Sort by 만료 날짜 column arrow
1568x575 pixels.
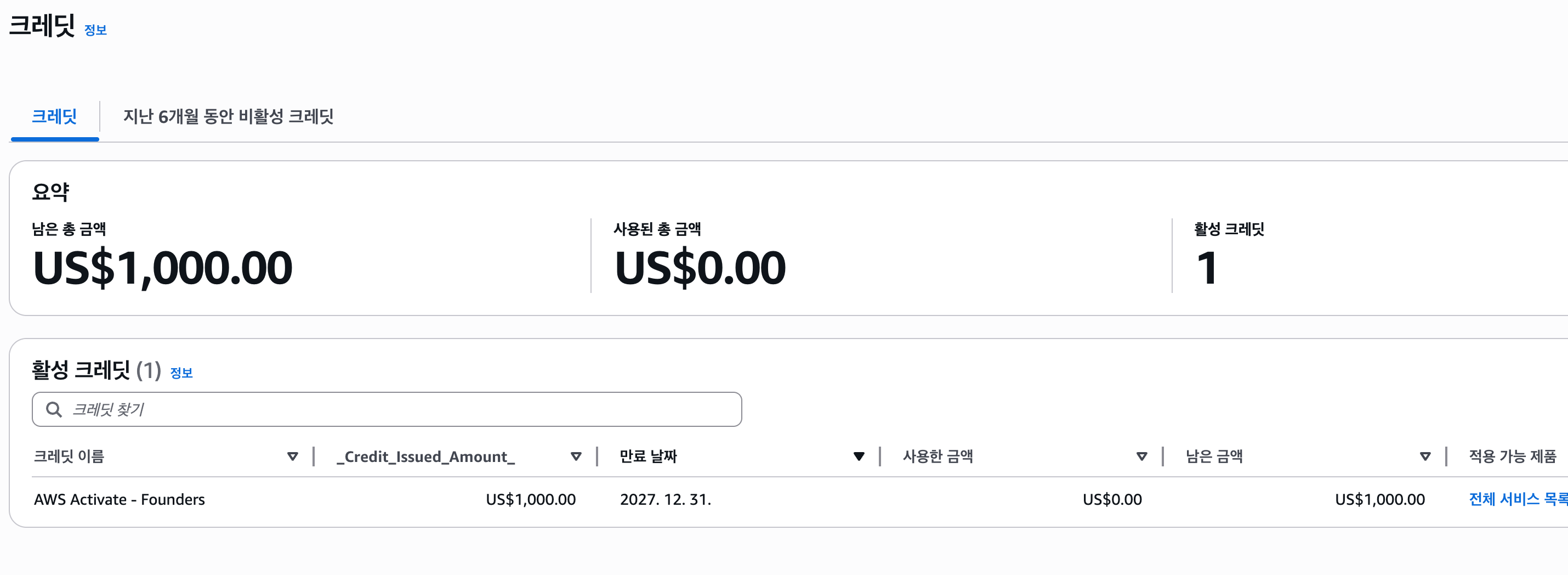859,456
